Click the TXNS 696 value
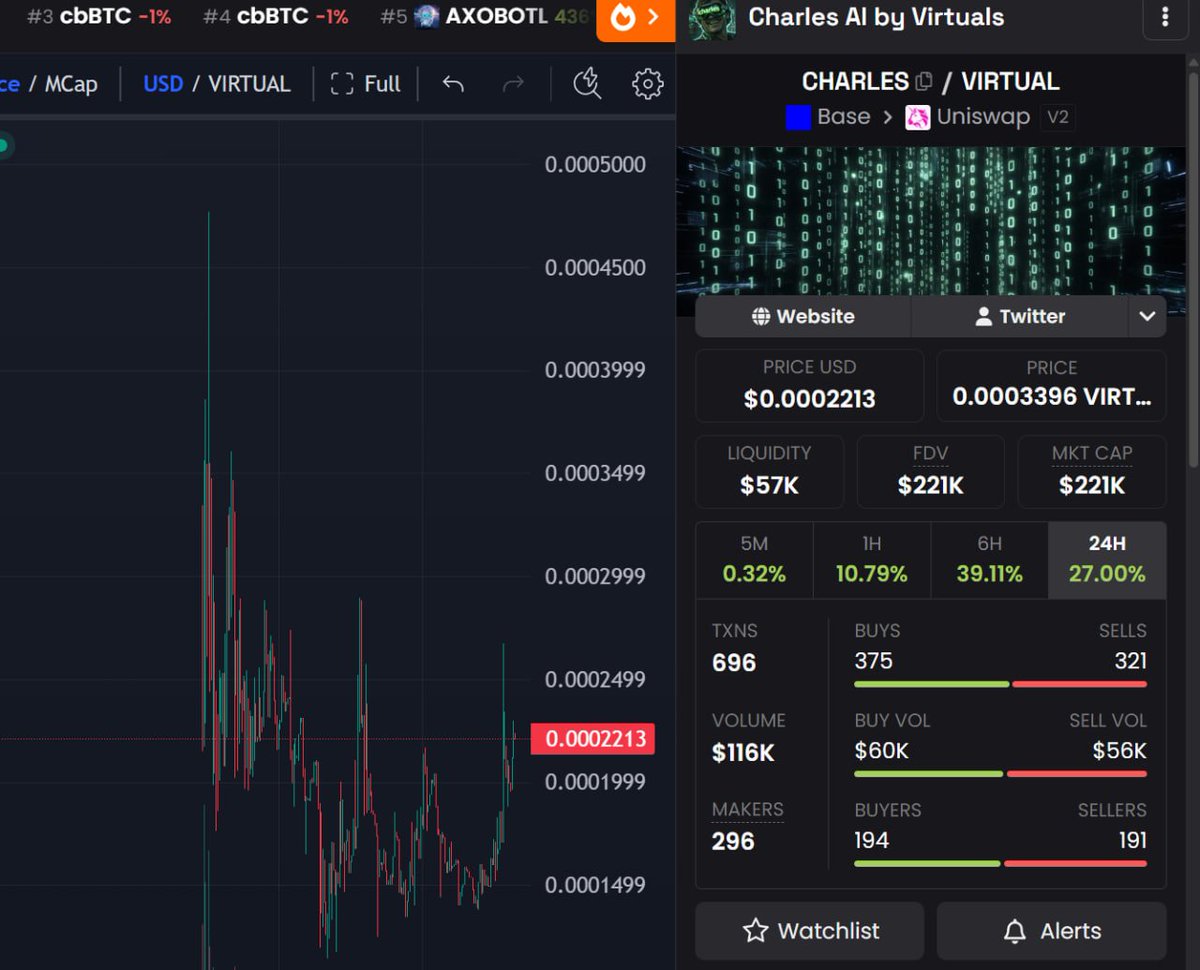Image resolution: width=1200 pixels, height=970 pixels. 734,662
